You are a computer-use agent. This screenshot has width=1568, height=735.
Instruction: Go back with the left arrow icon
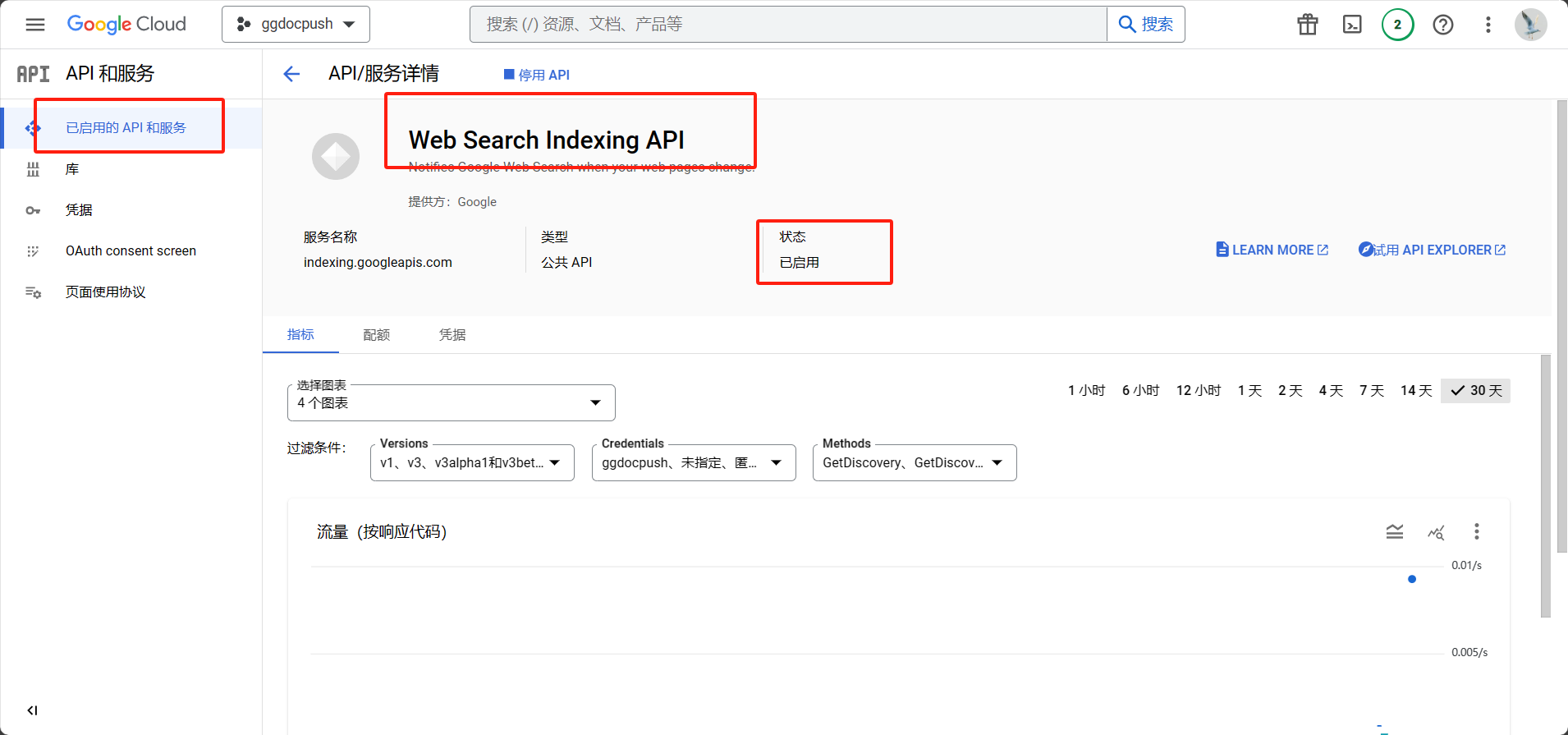point(291,74)
